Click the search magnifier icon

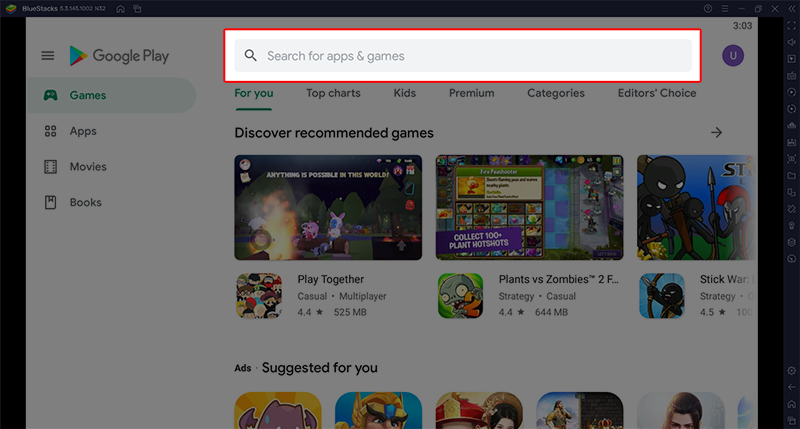250,56
